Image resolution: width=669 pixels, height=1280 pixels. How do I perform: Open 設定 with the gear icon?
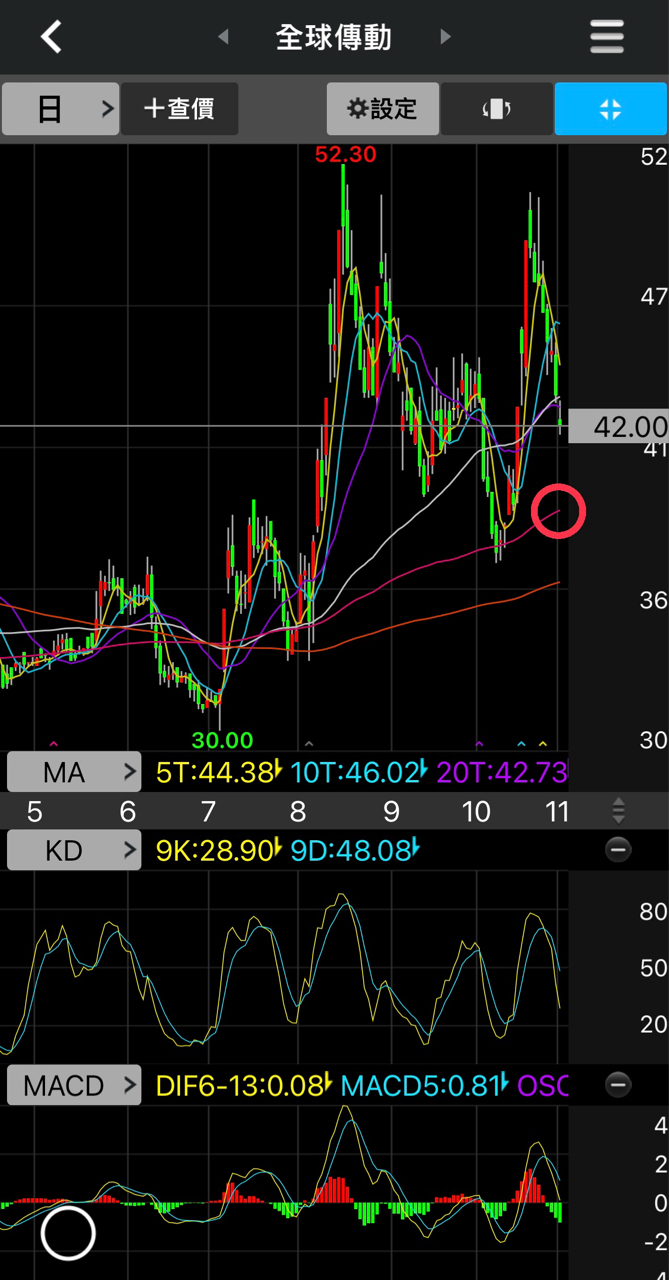click(x=382, y=109)
